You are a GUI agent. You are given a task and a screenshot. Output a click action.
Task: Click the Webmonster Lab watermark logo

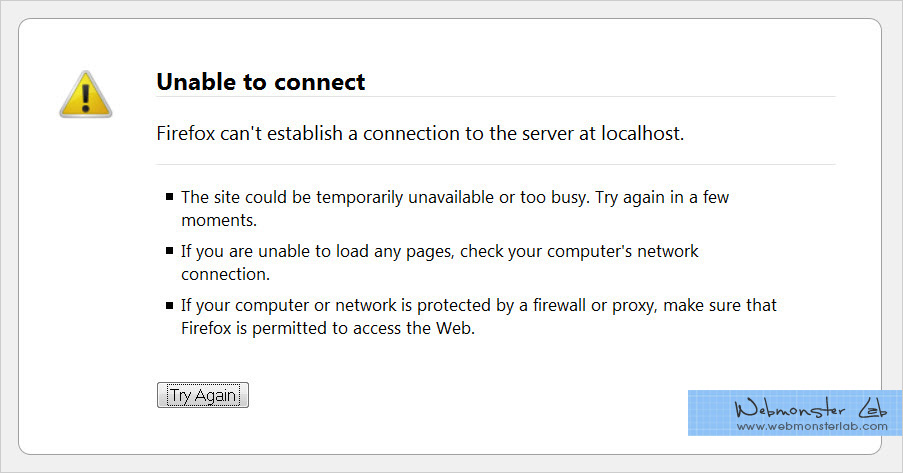811,408
